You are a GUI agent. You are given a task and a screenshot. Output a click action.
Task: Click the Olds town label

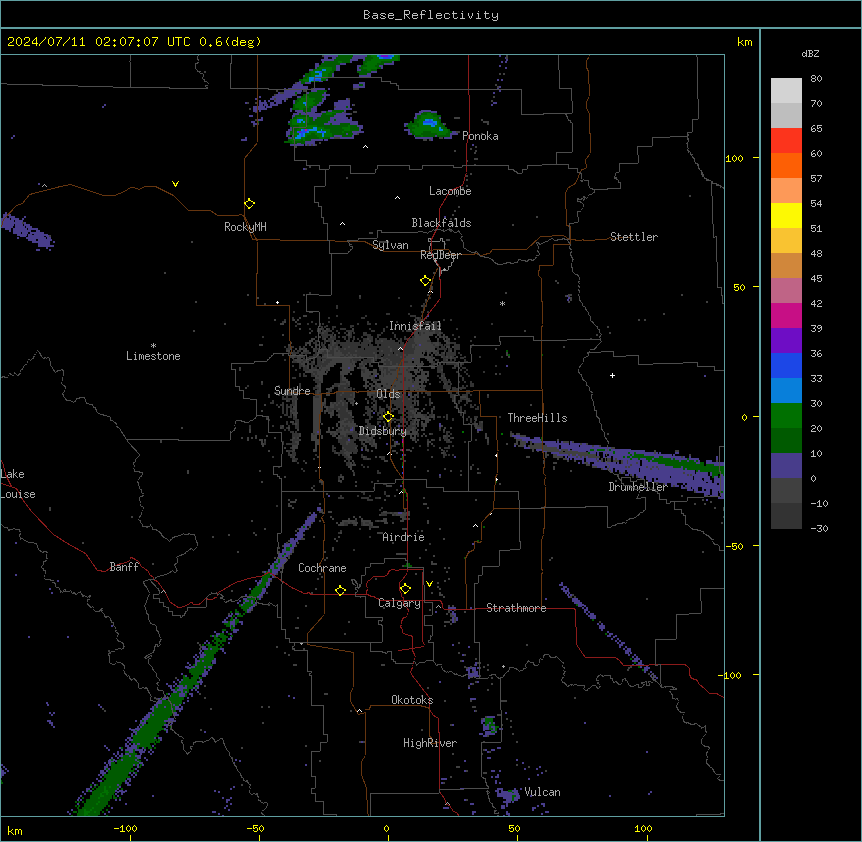pyautogui.click(x=388, y=394)
